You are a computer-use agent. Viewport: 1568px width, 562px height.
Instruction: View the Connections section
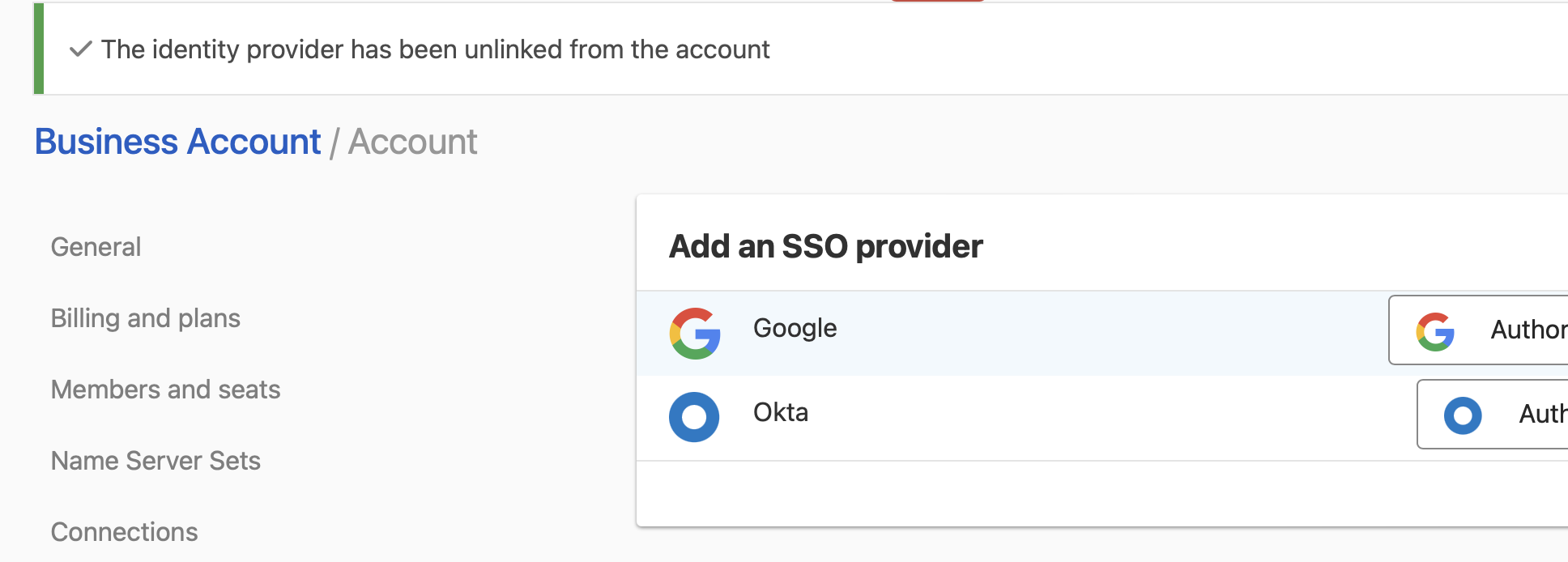pyautogui.click(x=124, y=532)
